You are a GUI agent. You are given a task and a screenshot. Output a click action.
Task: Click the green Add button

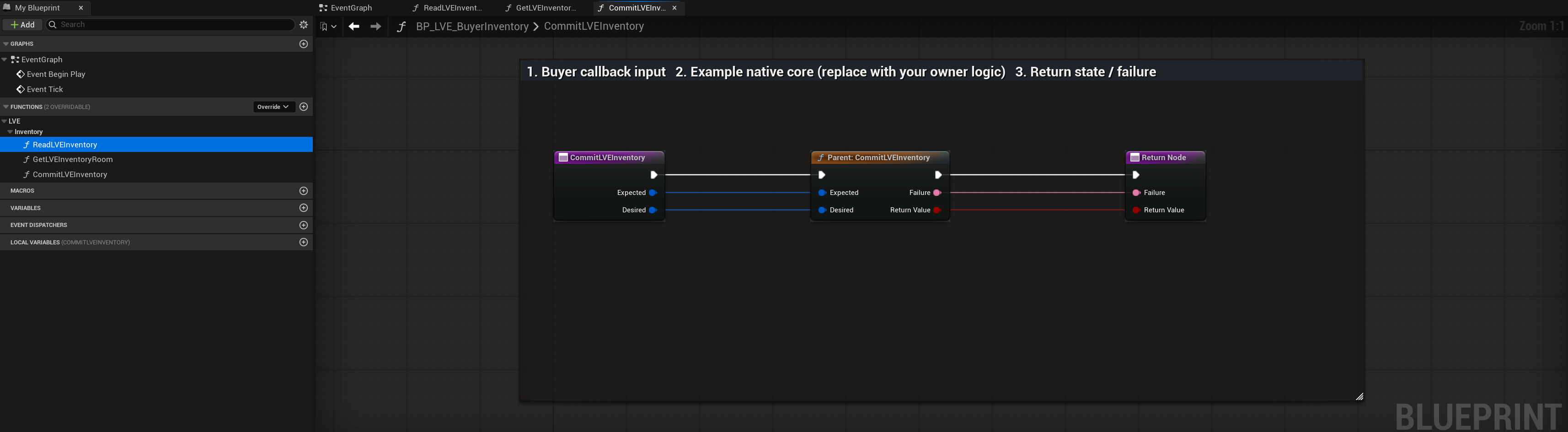point(22,25)
